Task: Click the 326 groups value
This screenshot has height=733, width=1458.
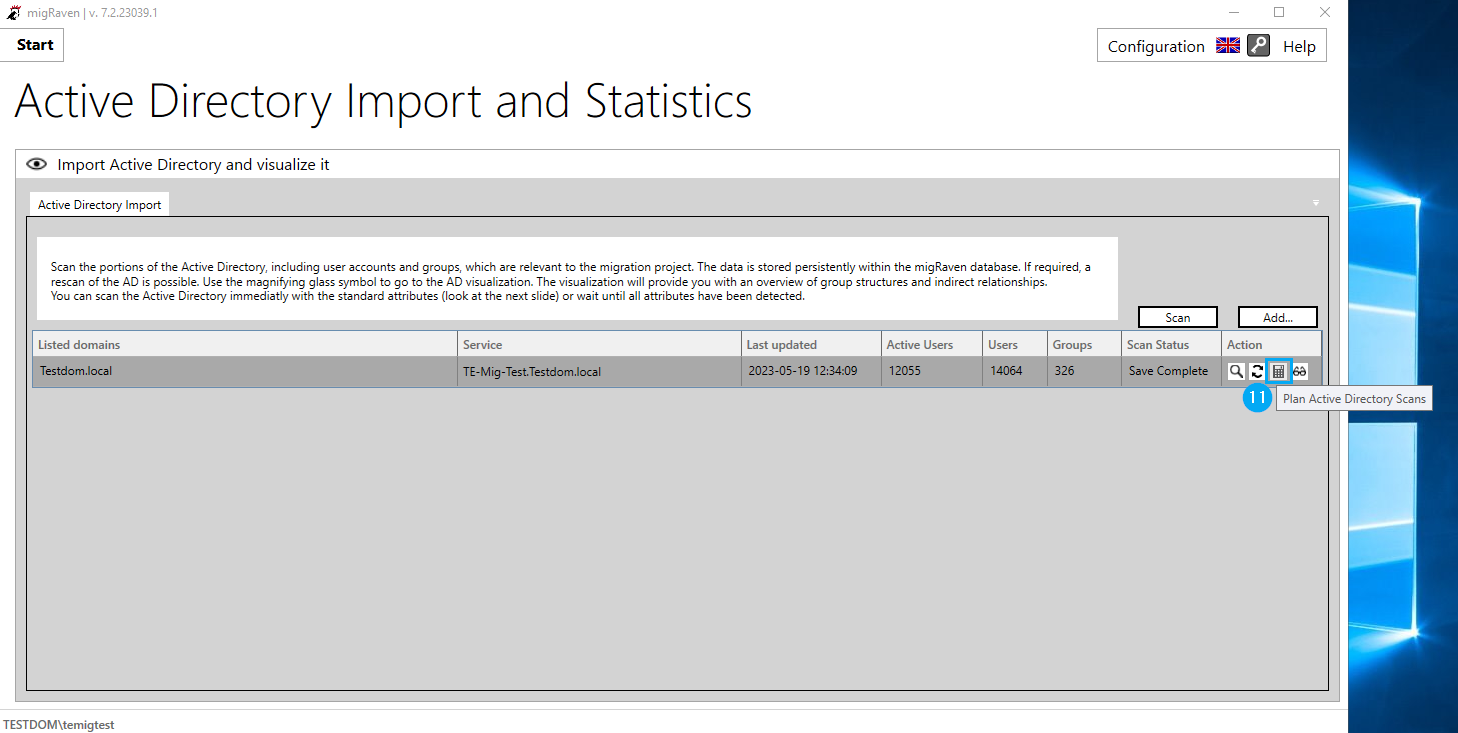Action: [x=1084, y=371]
